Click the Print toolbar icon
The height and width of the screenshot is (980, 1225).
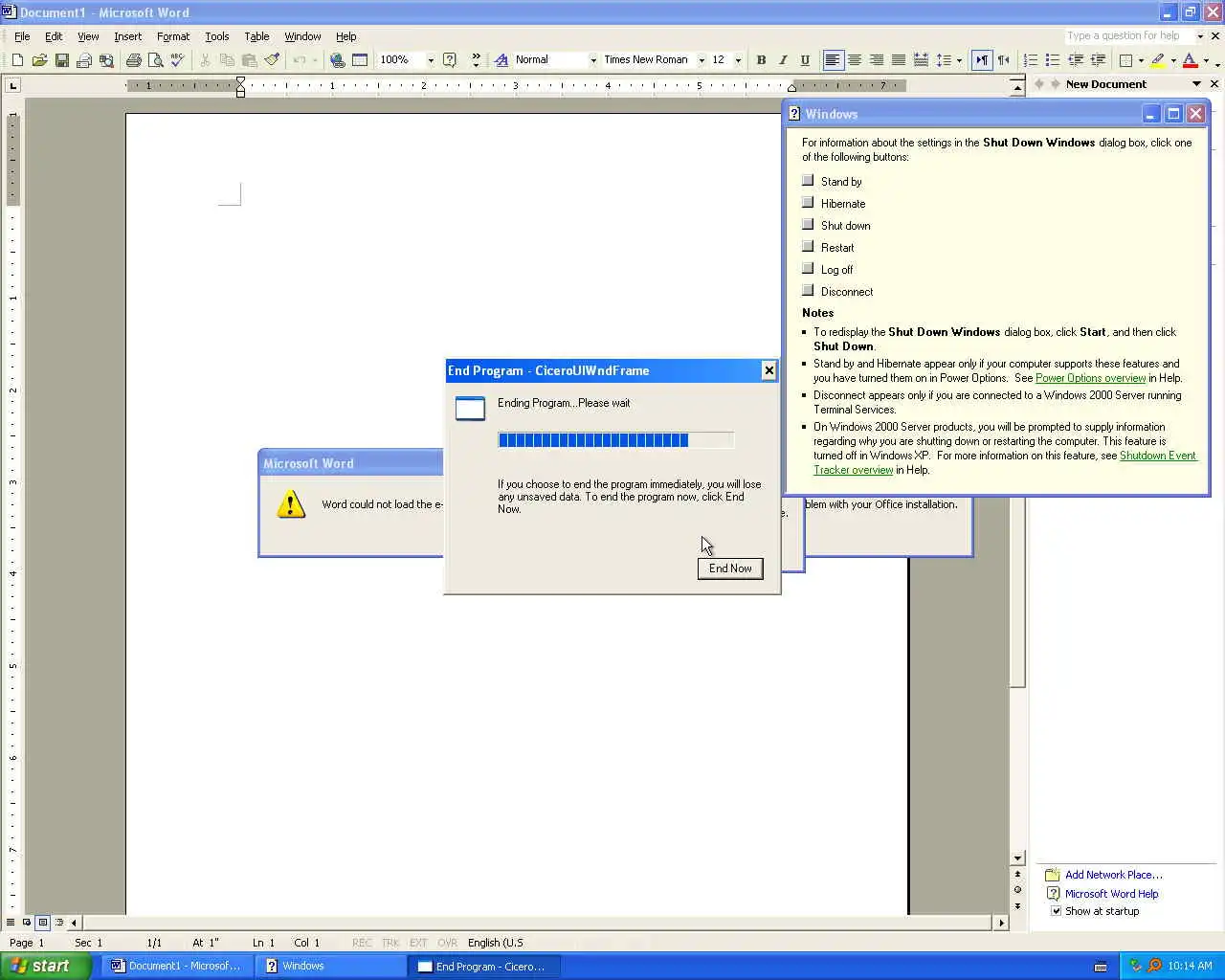pyautogui.click(x=134, y=59)
